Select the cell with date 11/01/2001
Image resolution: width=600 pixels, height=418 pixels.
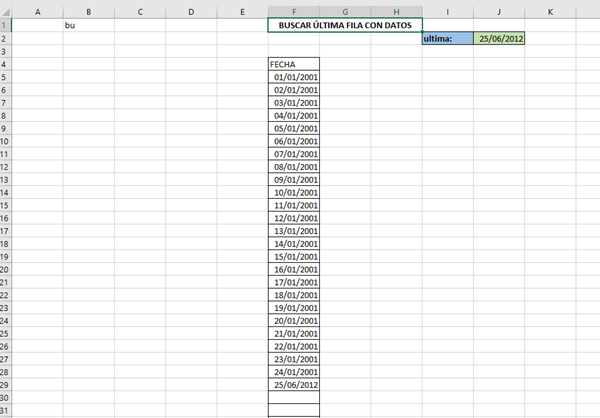click(x=294, y=205)
